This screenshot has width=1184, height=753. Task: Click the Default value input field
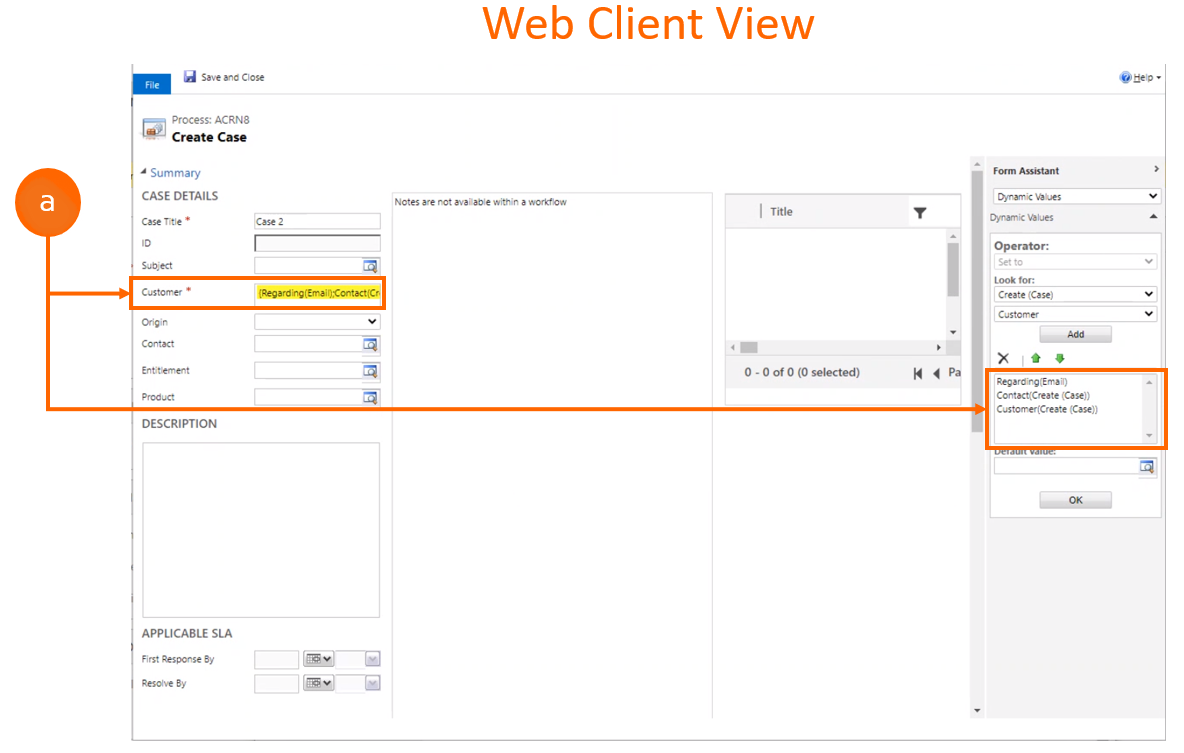(x=1065, y=467)
